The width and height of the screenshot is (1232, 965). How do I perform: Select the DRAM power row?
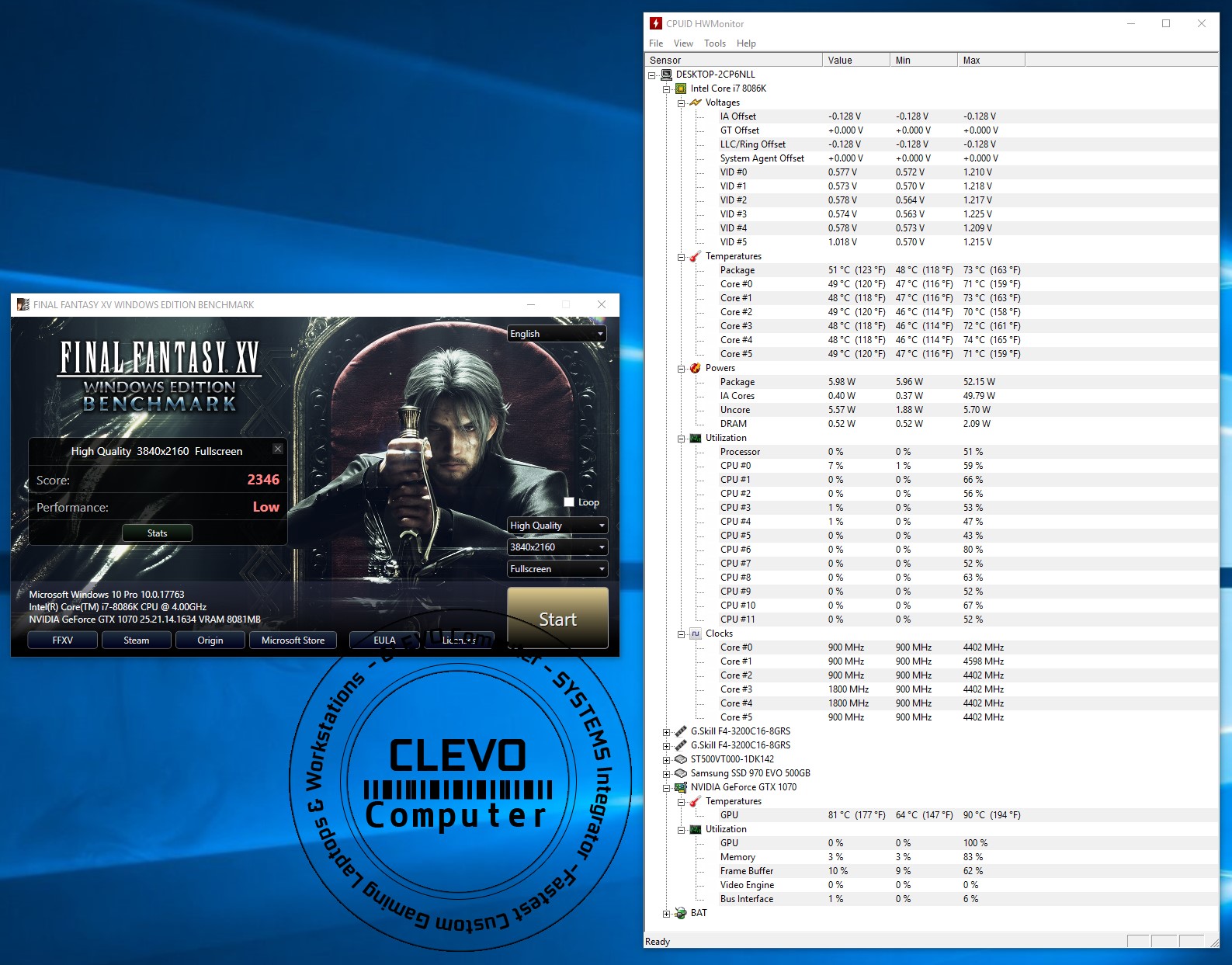click(932, 424)
